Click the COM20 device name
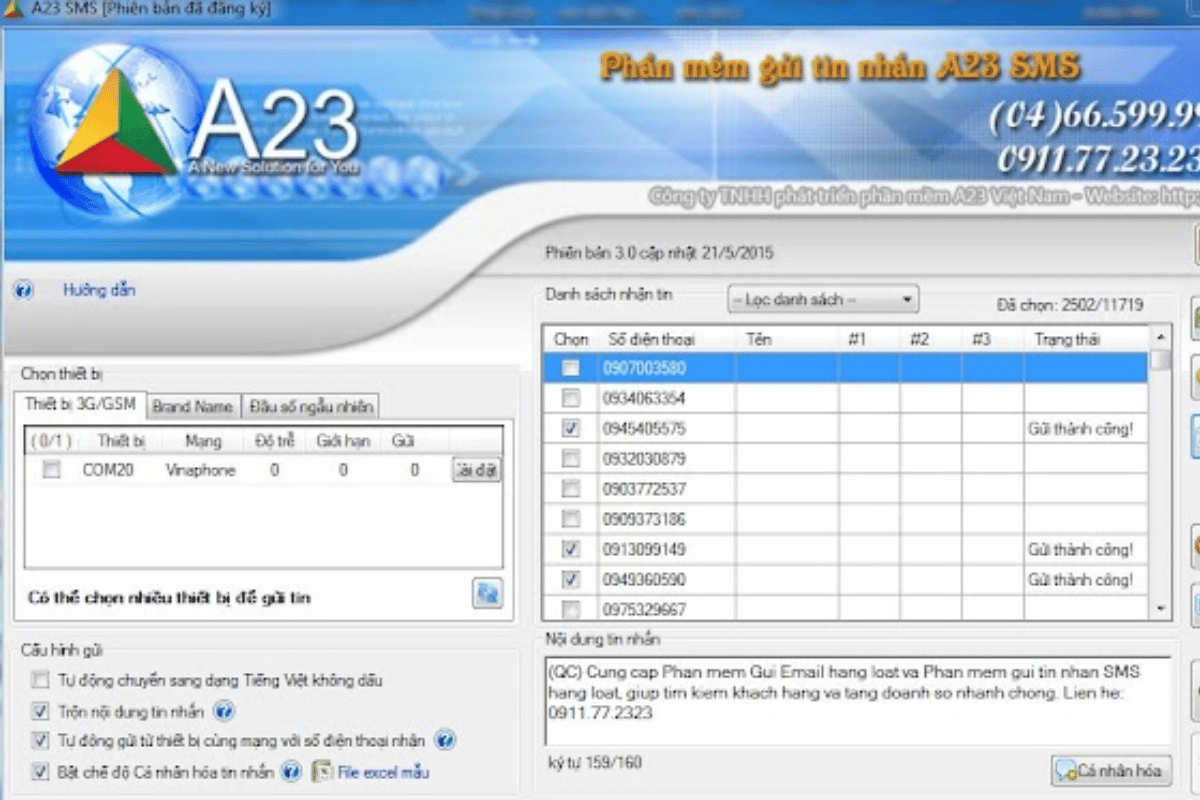Image resolution: width=1200 pixels, height=800 pixels. click(x=108, y=470)
